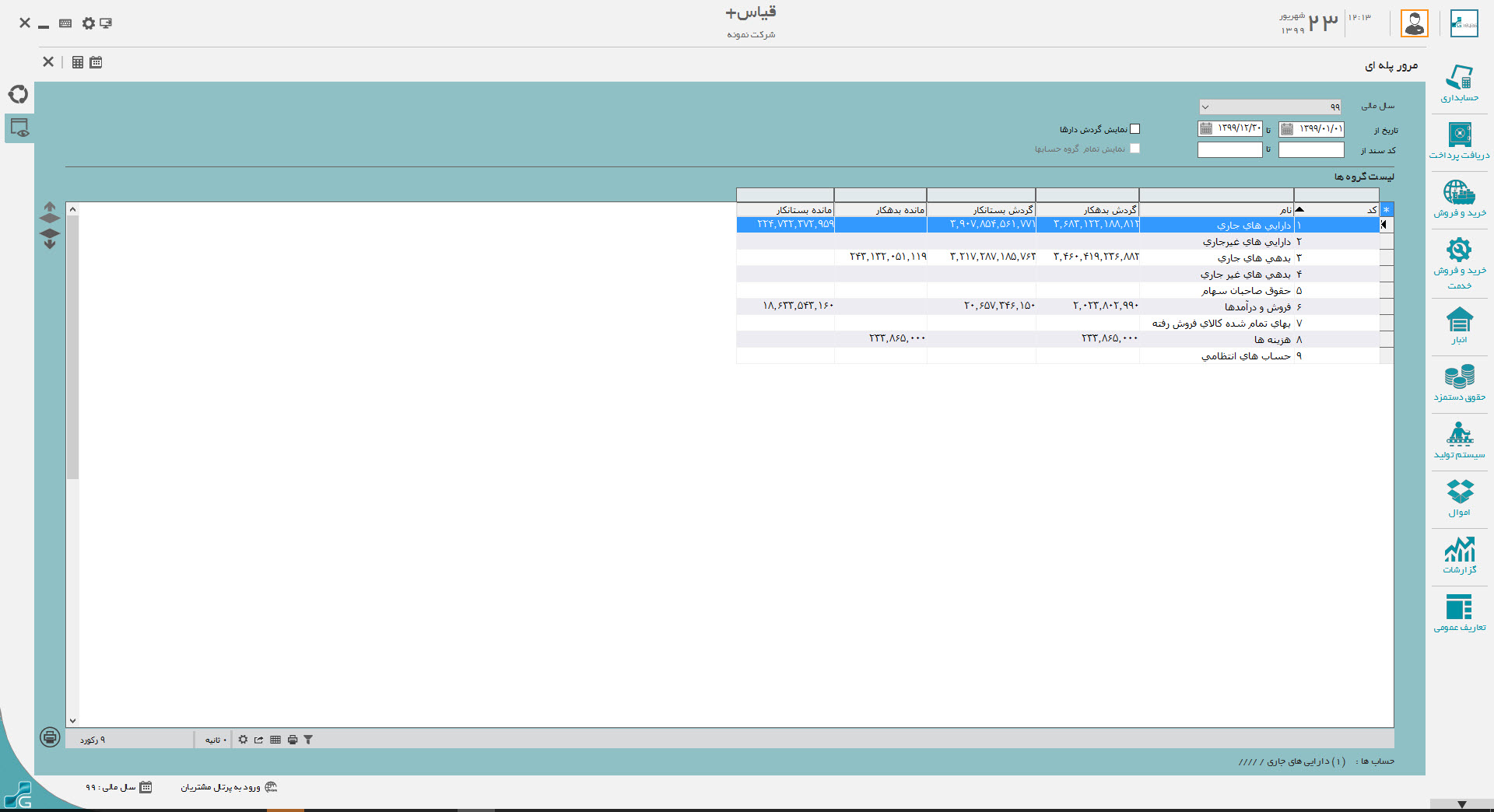Image resolution: width=1494 pixels, height=812 pixels.
Task: Click the ورود به پرتال مشتریان link
Action: coord(221,787)
